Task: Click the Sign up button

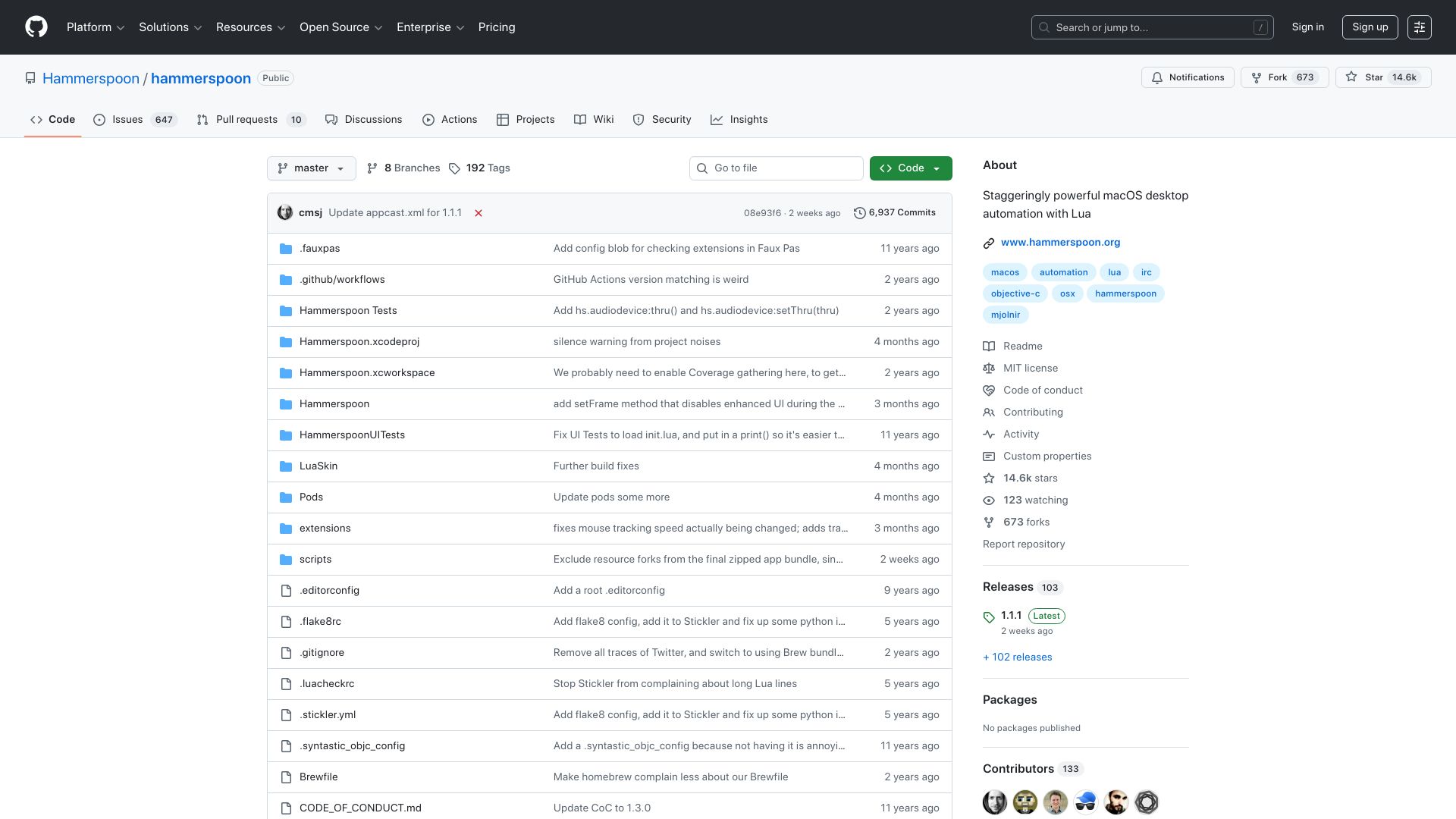Action: tap(1370, 27)
